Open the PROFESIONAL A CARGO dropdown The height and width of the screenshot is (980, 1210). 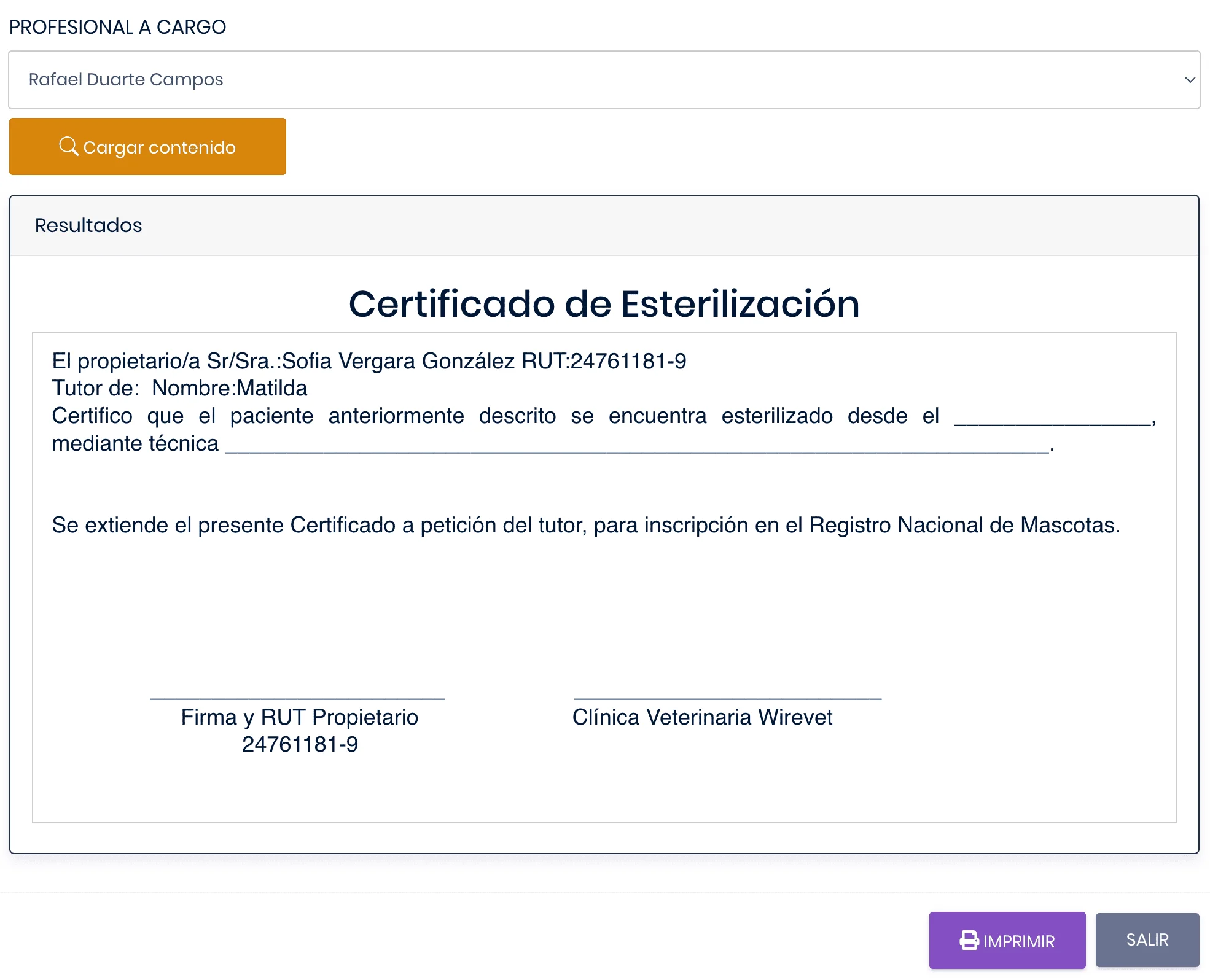(604, 80)
